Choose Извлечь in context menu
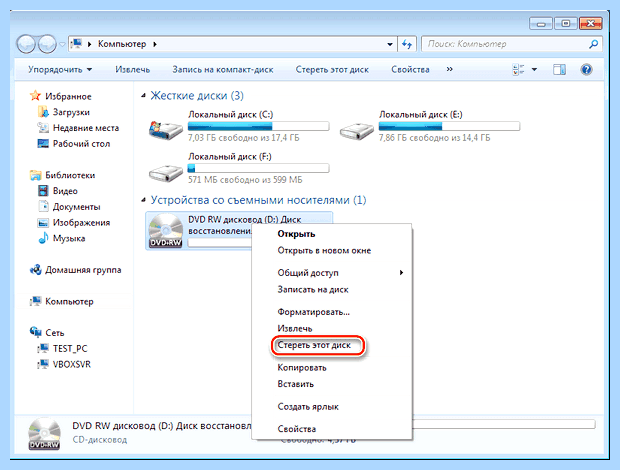The height and width of the screenshot is (470, 620). pyautogui.click(x=332, y=328)
